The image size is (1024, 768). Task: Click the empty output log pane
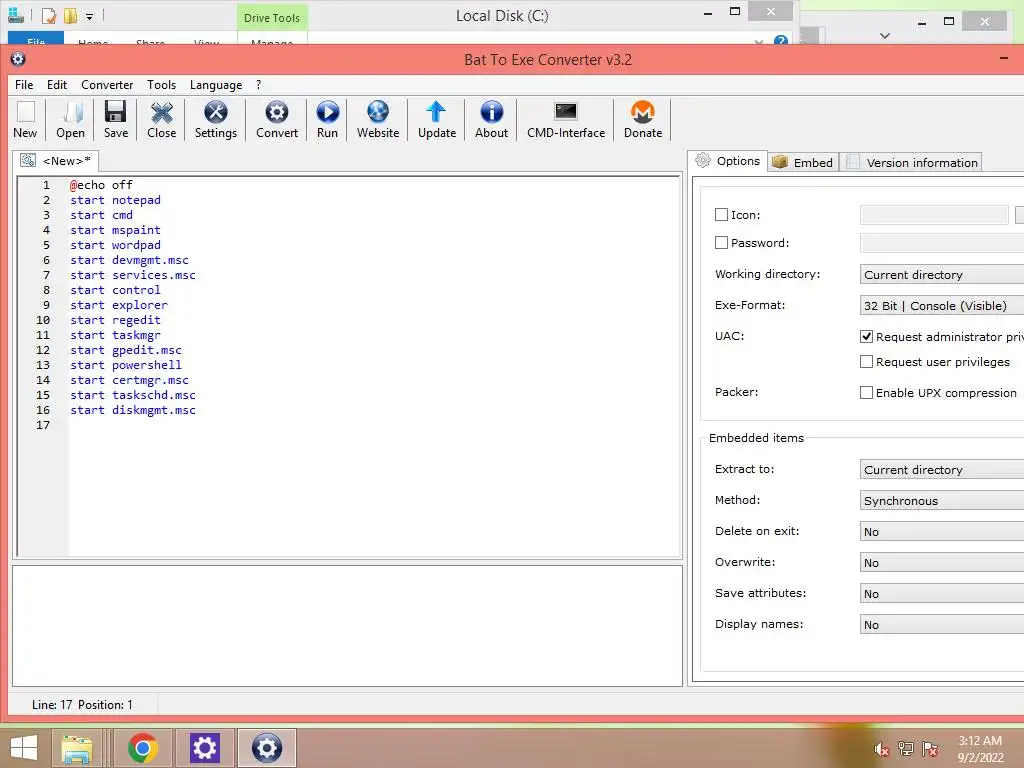347,626
